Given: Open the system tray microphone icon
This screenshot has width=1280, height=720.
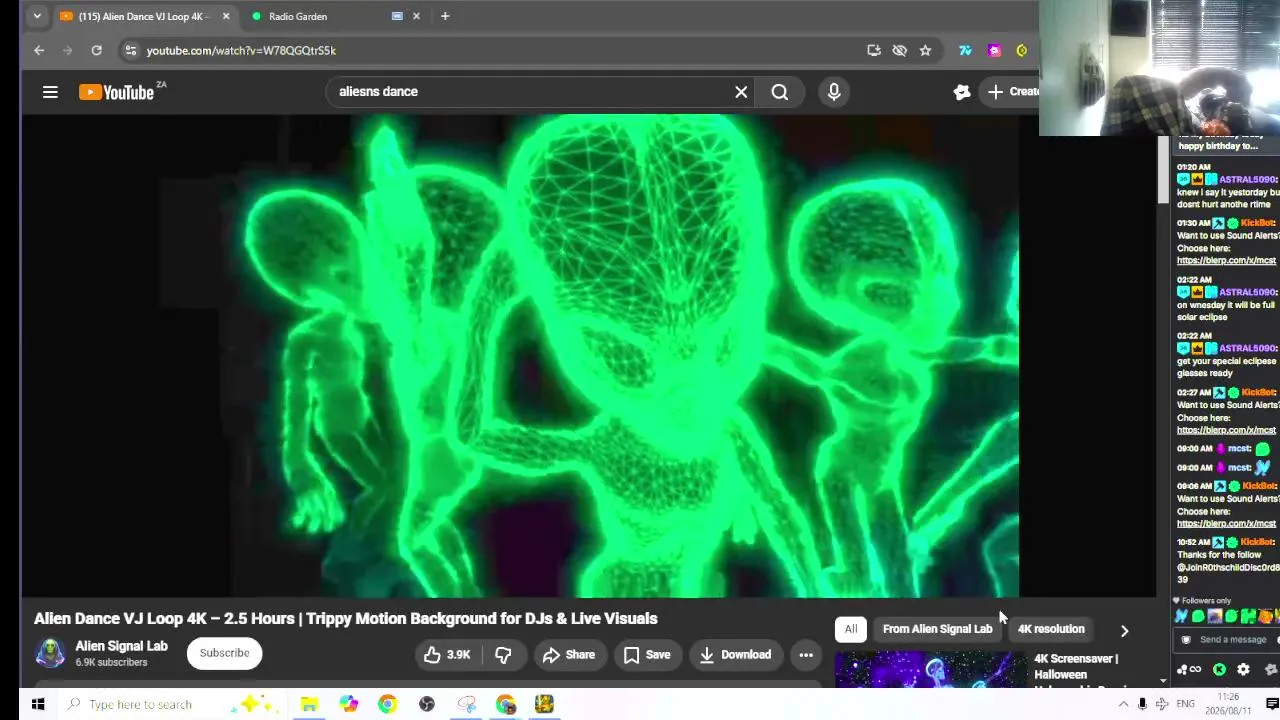Looking at the screenshot, I should (1142, 704).
